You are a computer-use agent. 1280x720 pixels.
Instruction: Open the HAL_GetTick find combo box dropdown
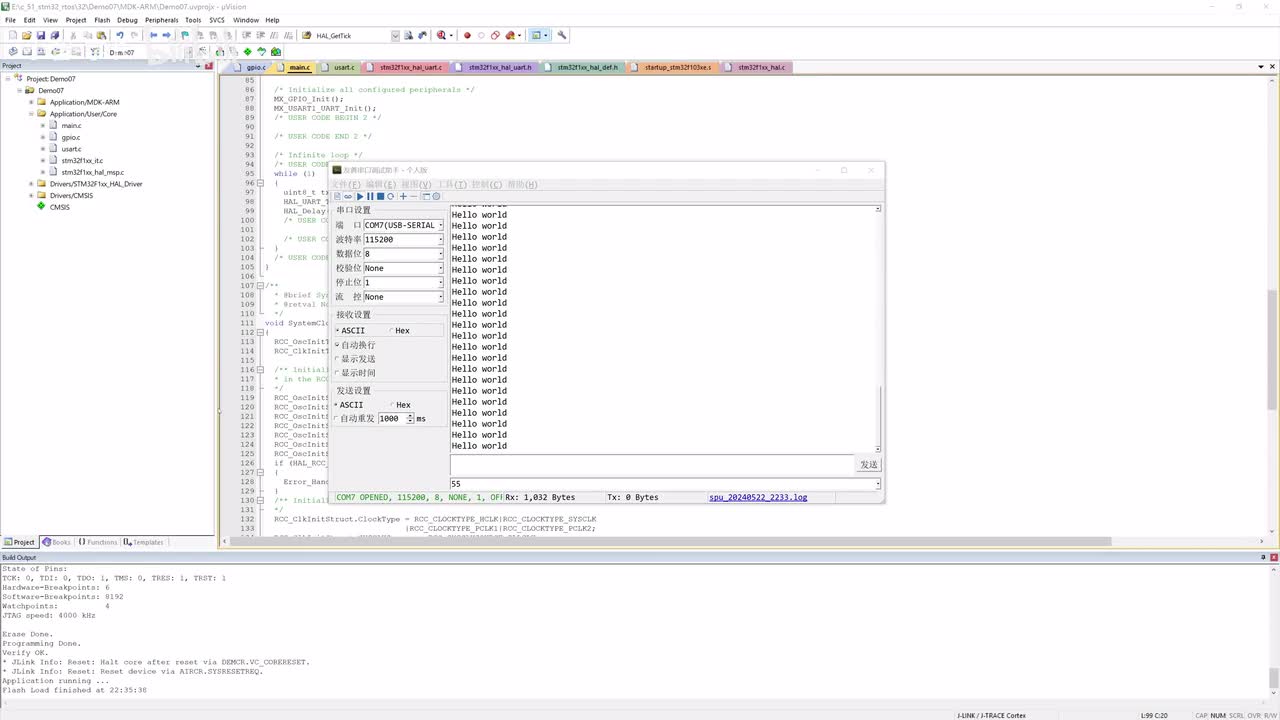coord(395,35)
